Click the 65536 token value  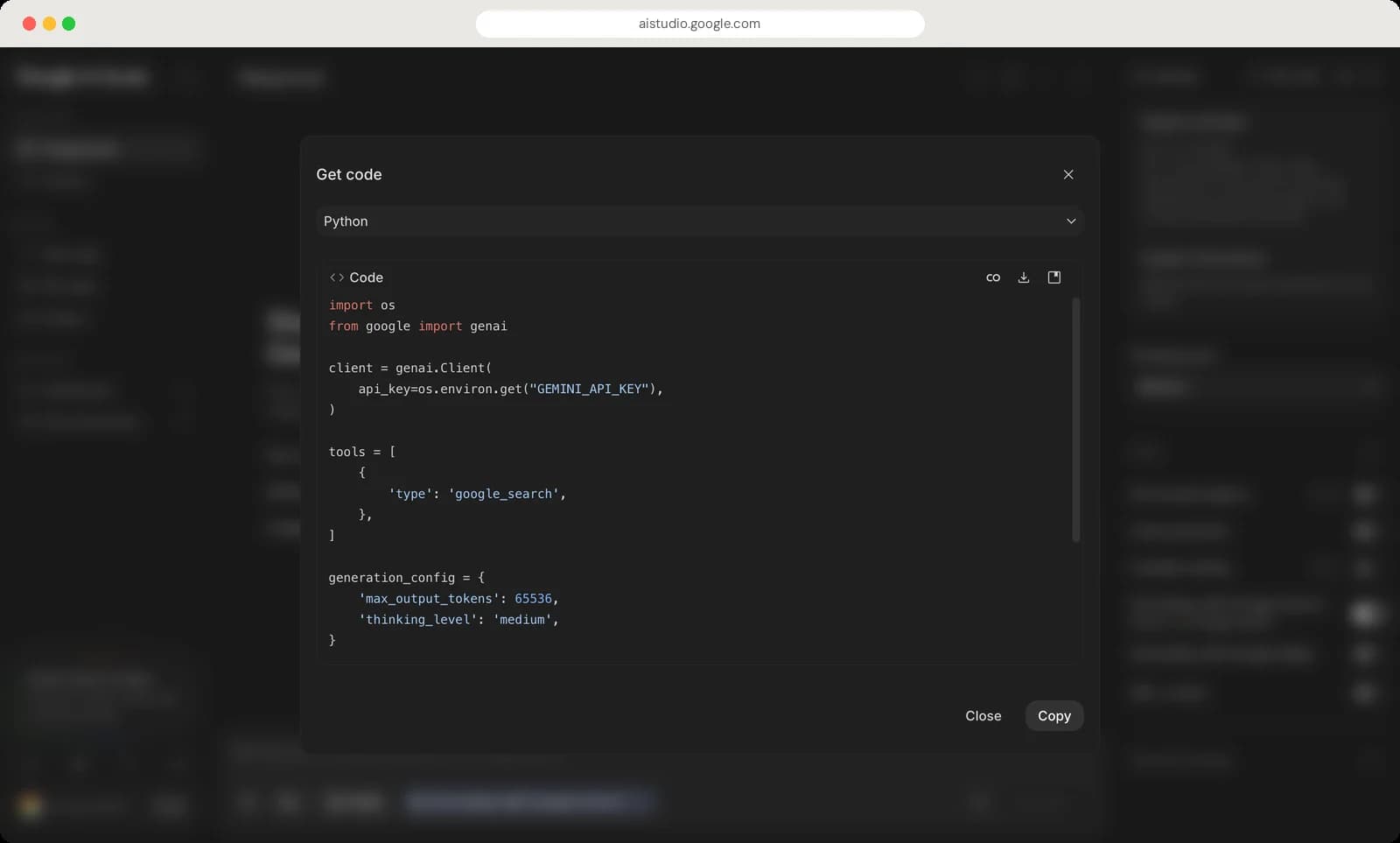coord(534,599)
